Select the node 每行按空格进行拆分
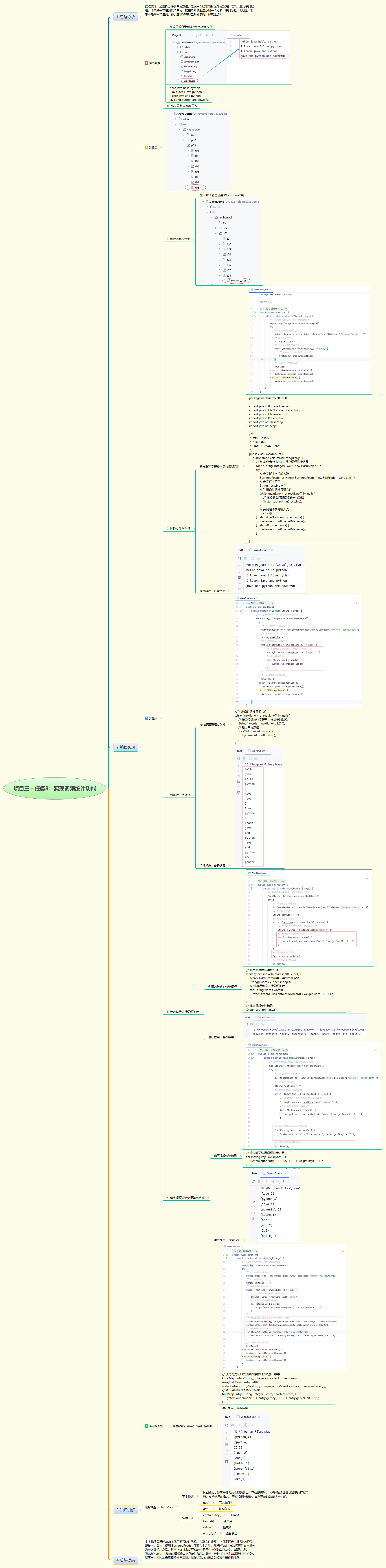This screenshot has height=1568, width=386. [x=213, y=724]
